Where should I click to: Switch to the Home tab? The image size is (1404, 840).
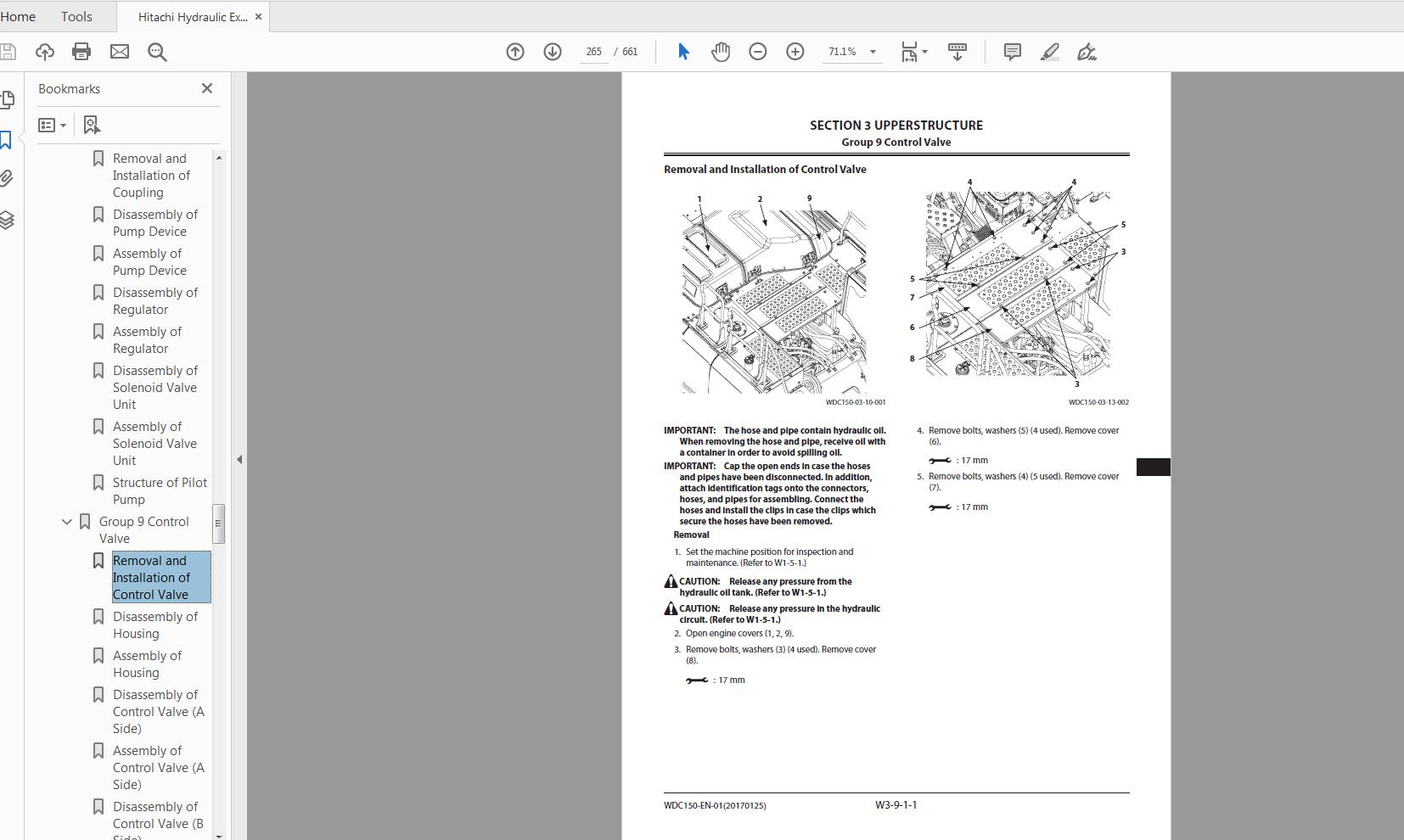click(18, 16)
